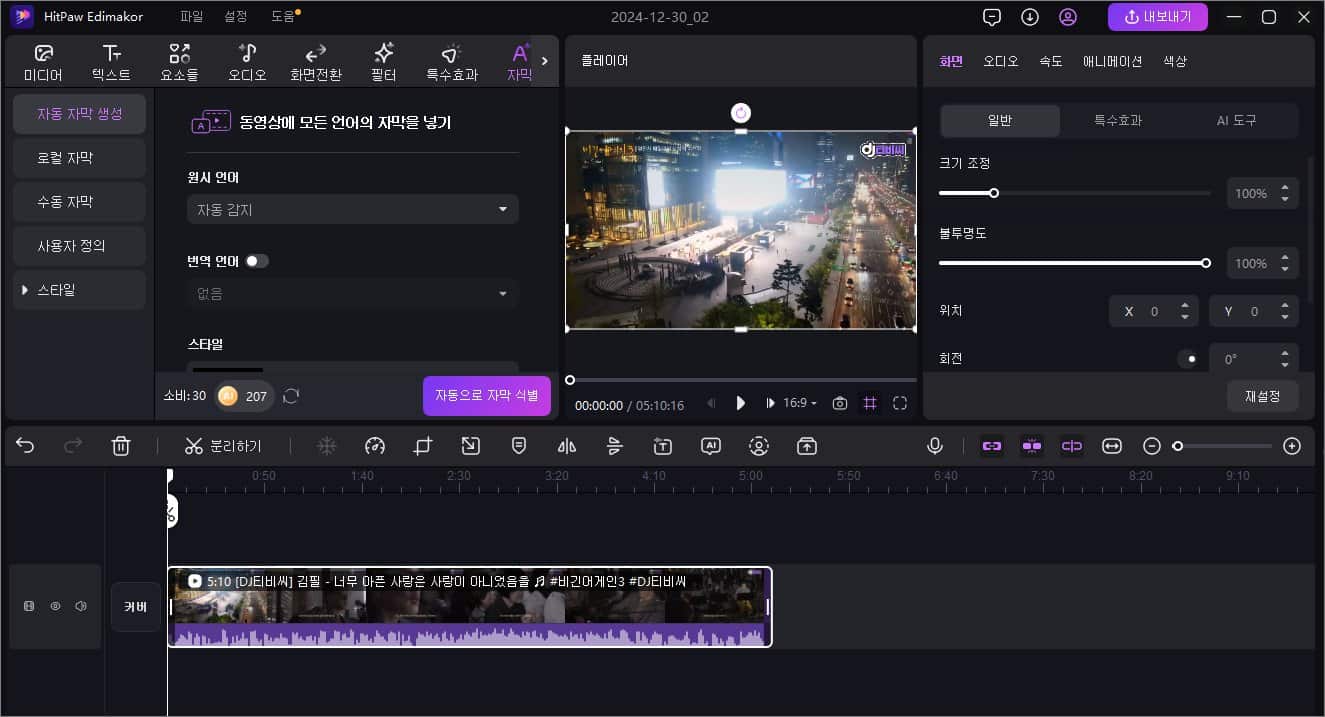Open the 파일 menu

click(x=191, y=17)
